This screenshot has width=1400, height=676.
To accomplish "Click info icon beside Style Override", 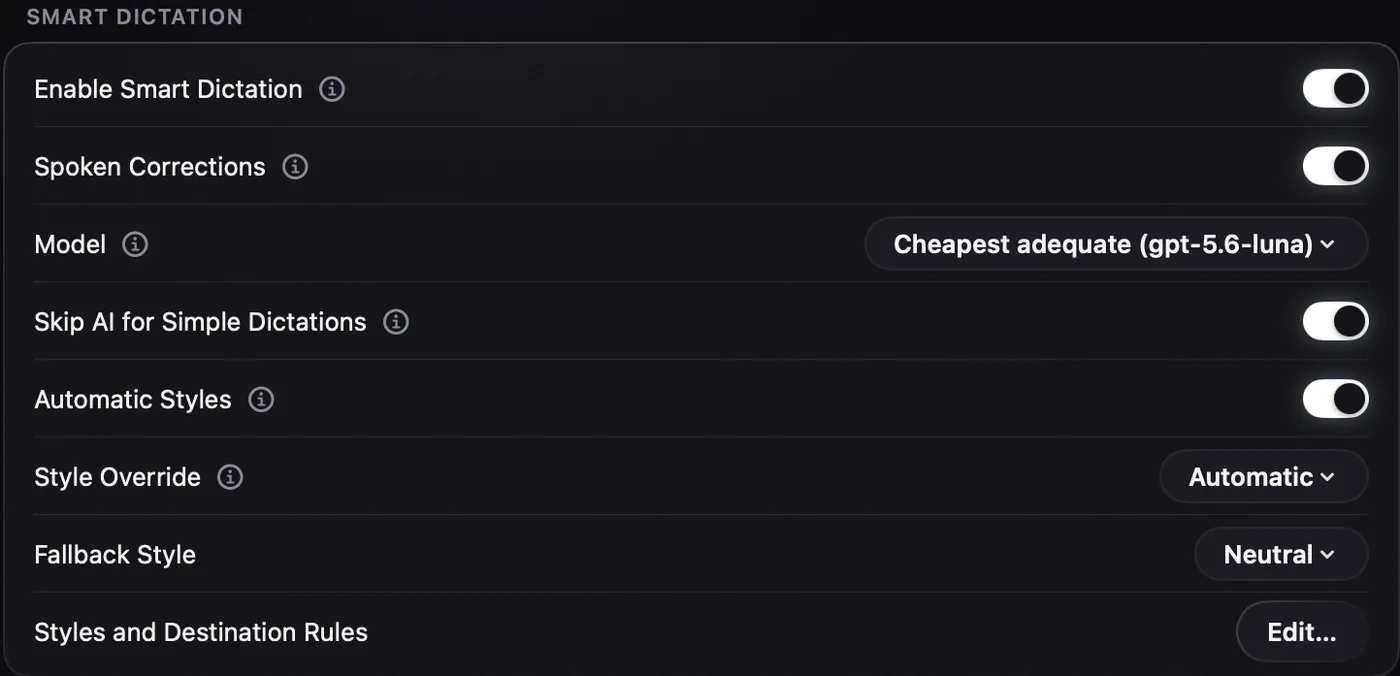I will (230, 477).
